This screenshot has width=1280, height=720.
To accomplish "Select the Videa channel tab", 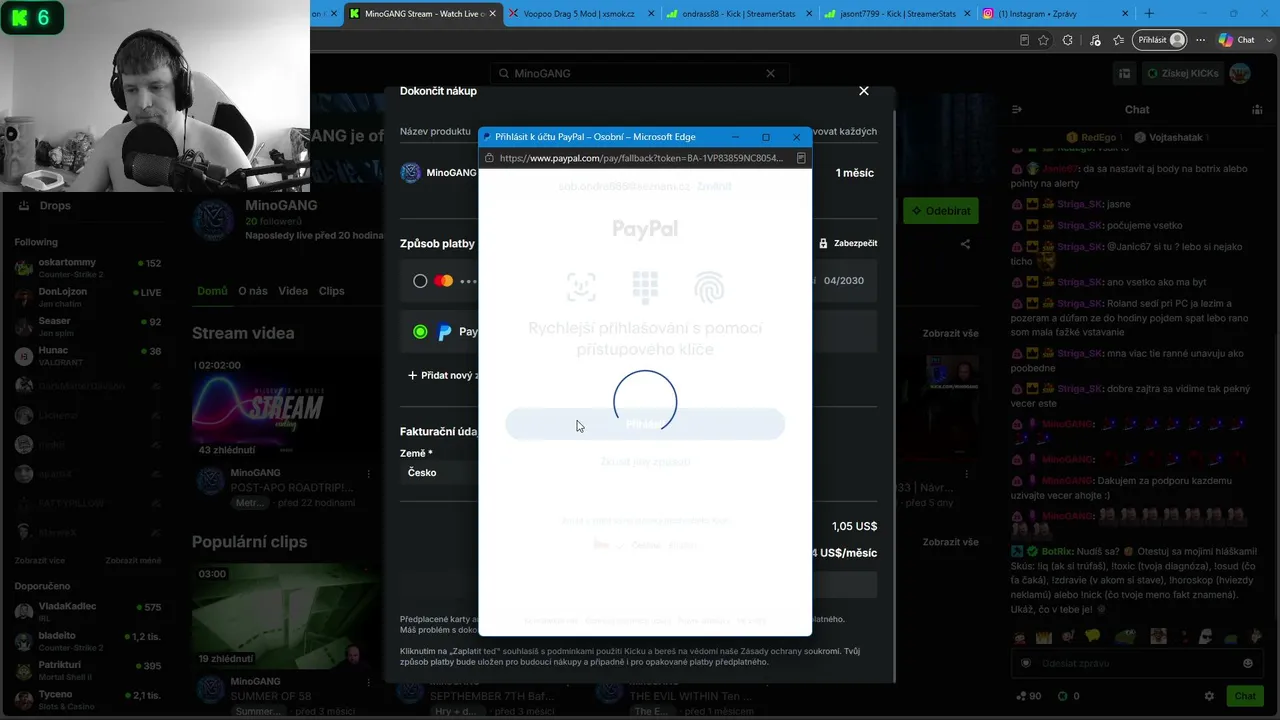I will coord(293,291).
